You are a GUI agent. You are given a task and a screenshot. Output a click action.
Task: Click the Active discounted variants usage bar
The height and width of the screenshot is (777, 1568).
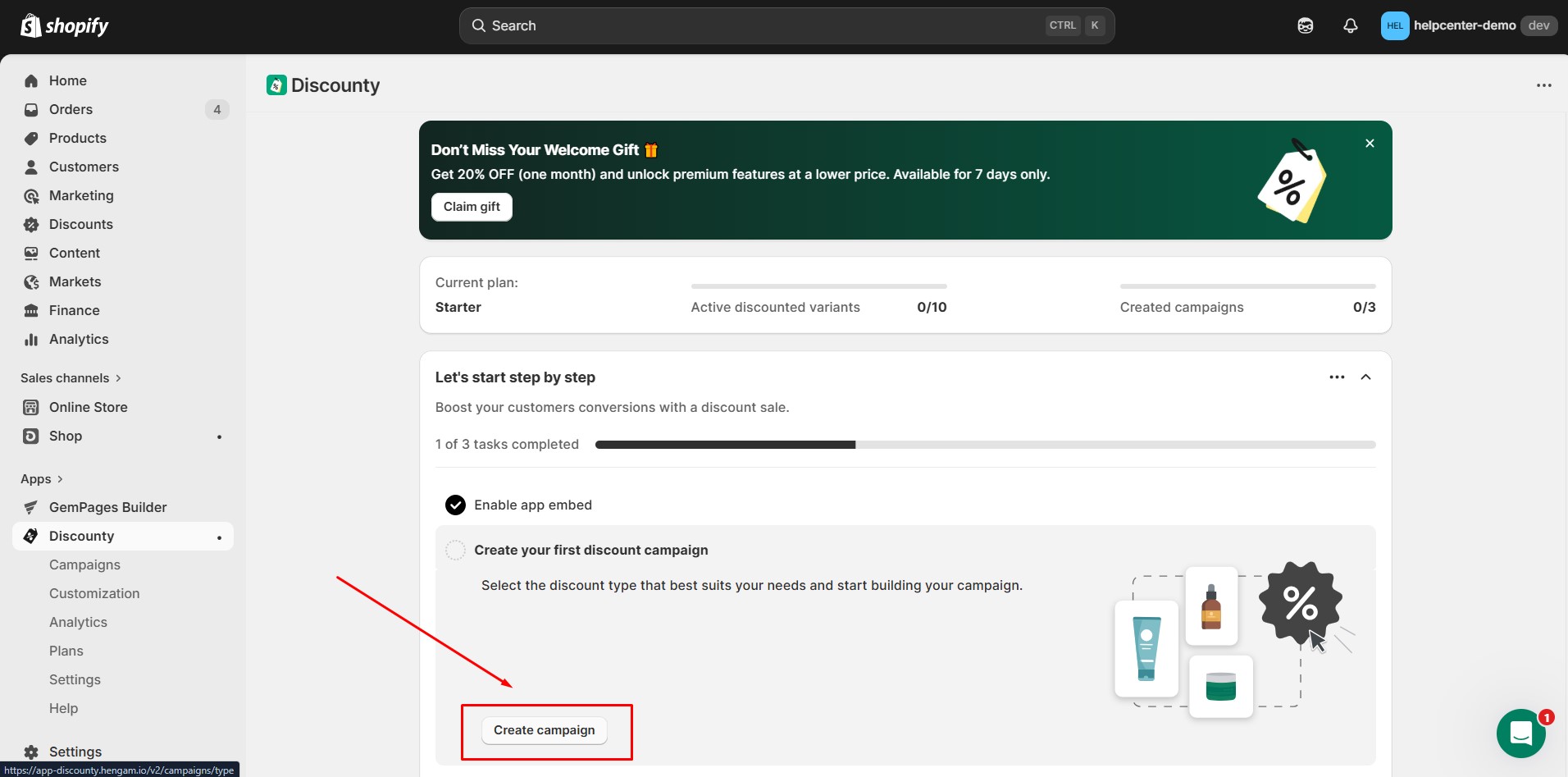click(x=819, y=286)
